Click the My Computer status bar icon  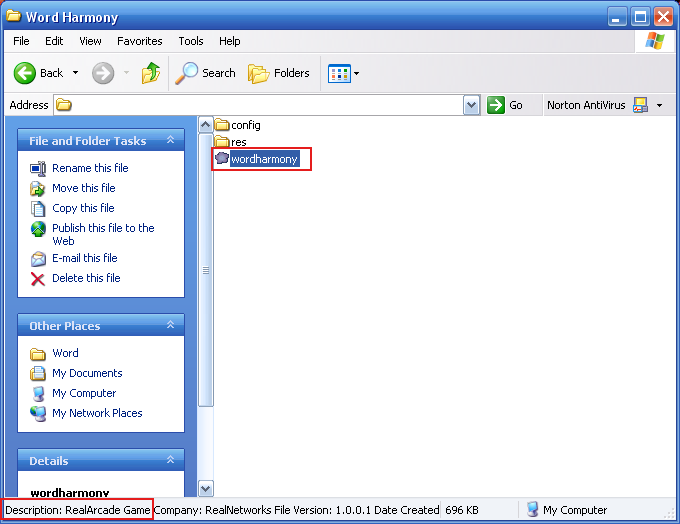point(533,510)
